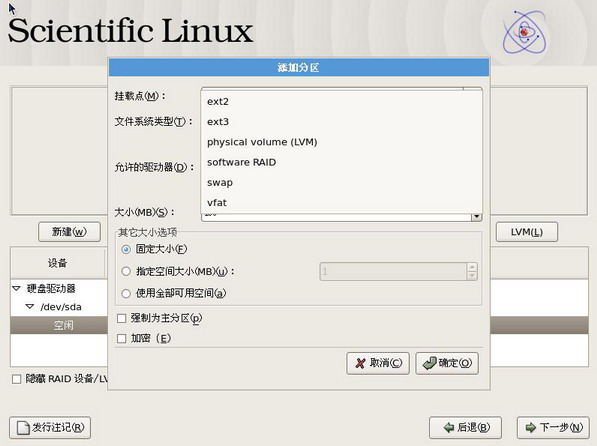Collapse the /dev/sda tree node
Screen dimensions: 597x446
[x=30, y=306]
